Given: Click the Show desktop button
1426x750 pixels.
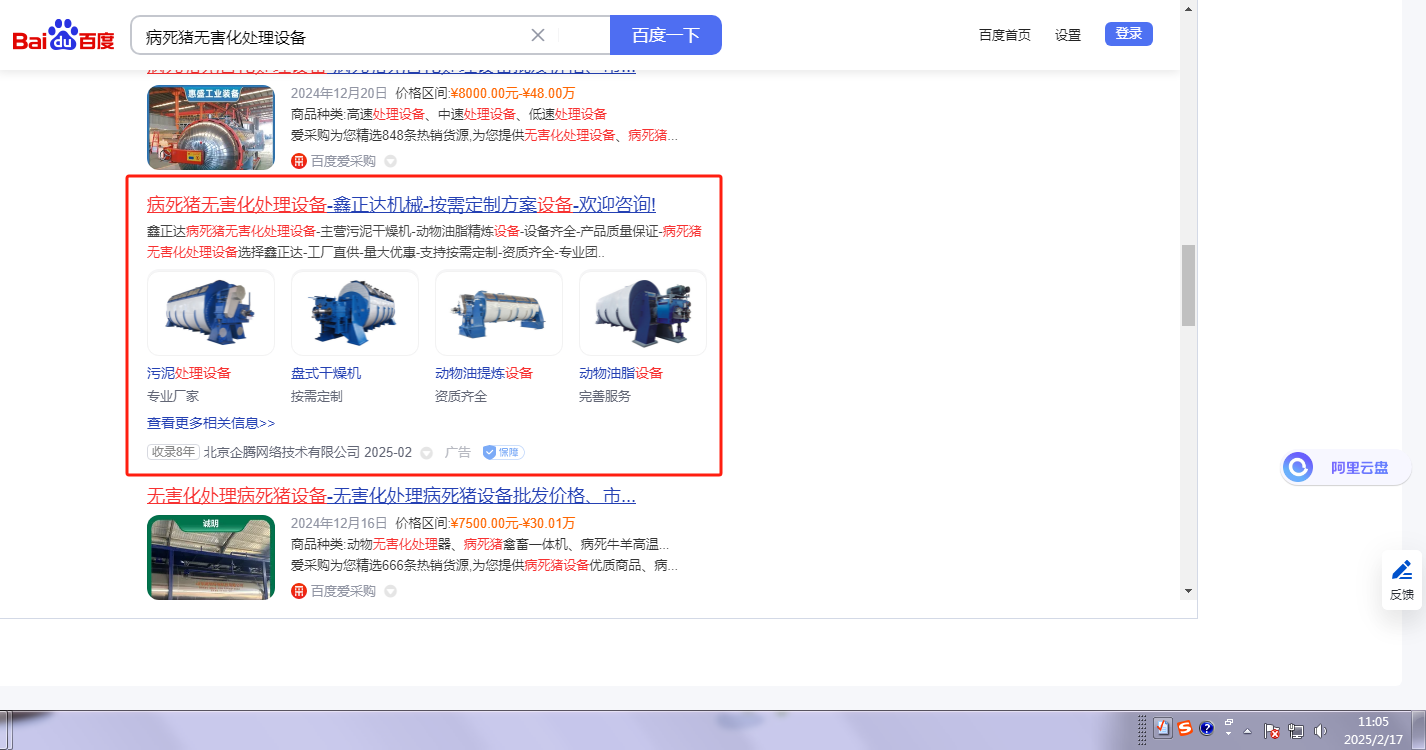Looking at the screenshot, I should point(1418,730).
